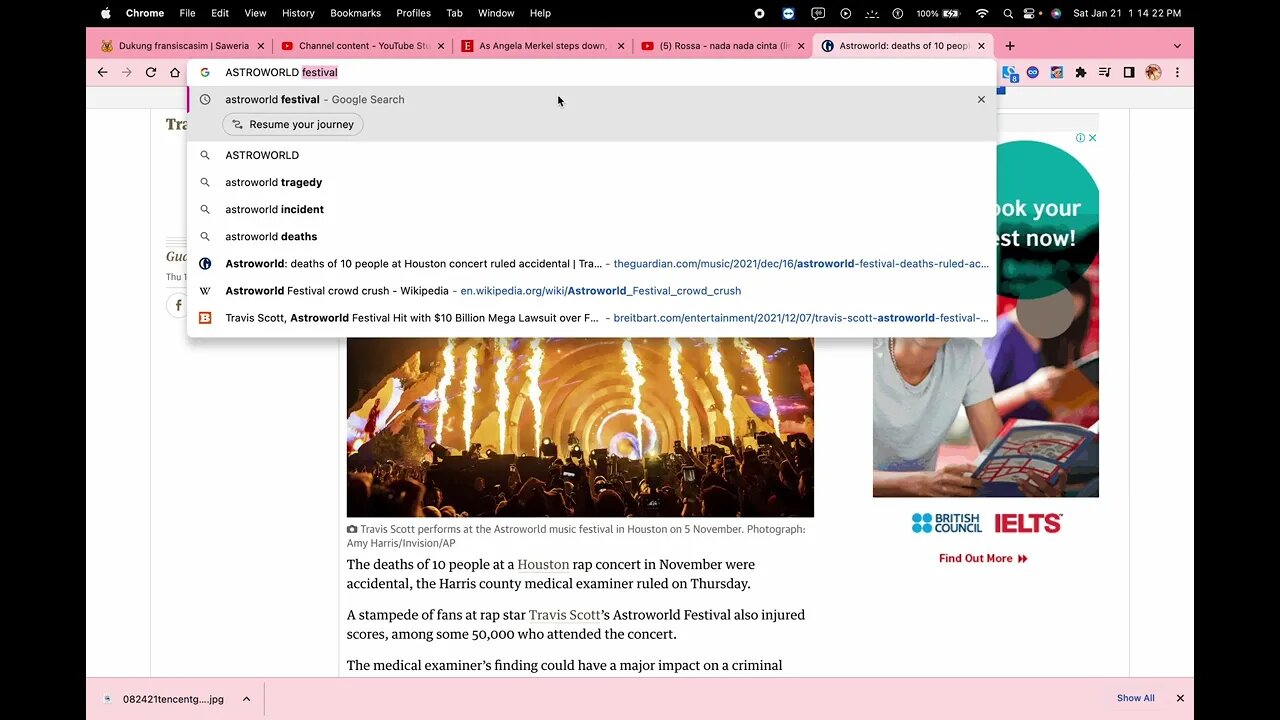Viewport: 1280px width, 720px height.
Task: Follow the 'Travis Scott' article link
Action: click(x=564, y=615)
